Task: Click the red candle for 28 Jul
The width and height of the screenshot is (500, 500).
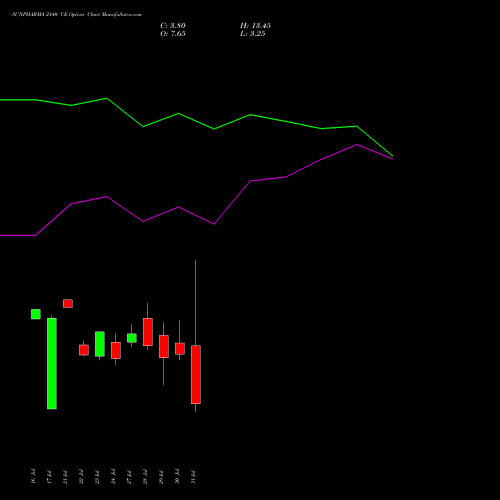Action: pyautogui.click(x=148, y=332)
